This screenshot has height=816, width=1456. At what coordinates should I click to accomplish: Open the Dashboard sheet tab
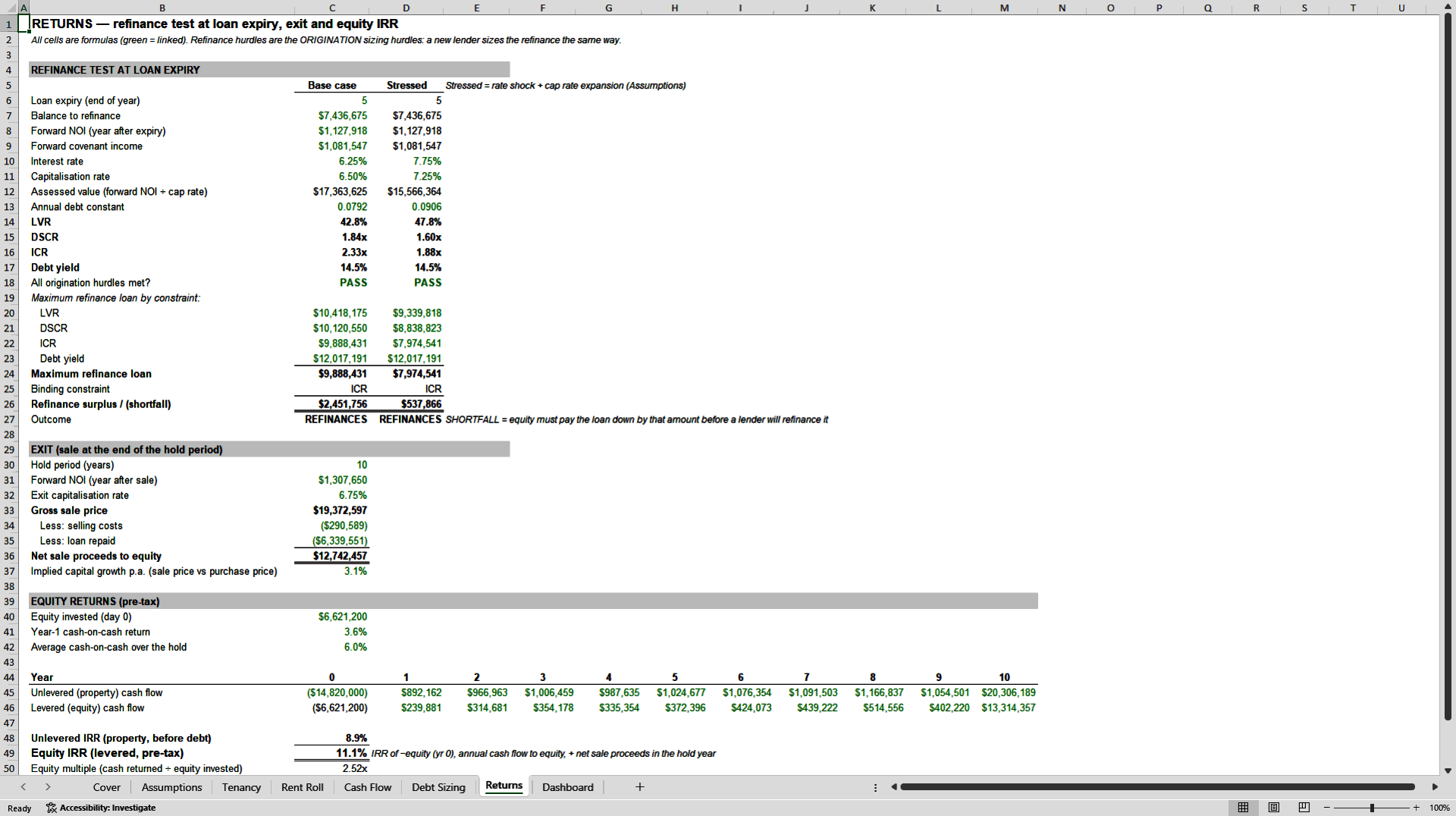tap(567, 787)
